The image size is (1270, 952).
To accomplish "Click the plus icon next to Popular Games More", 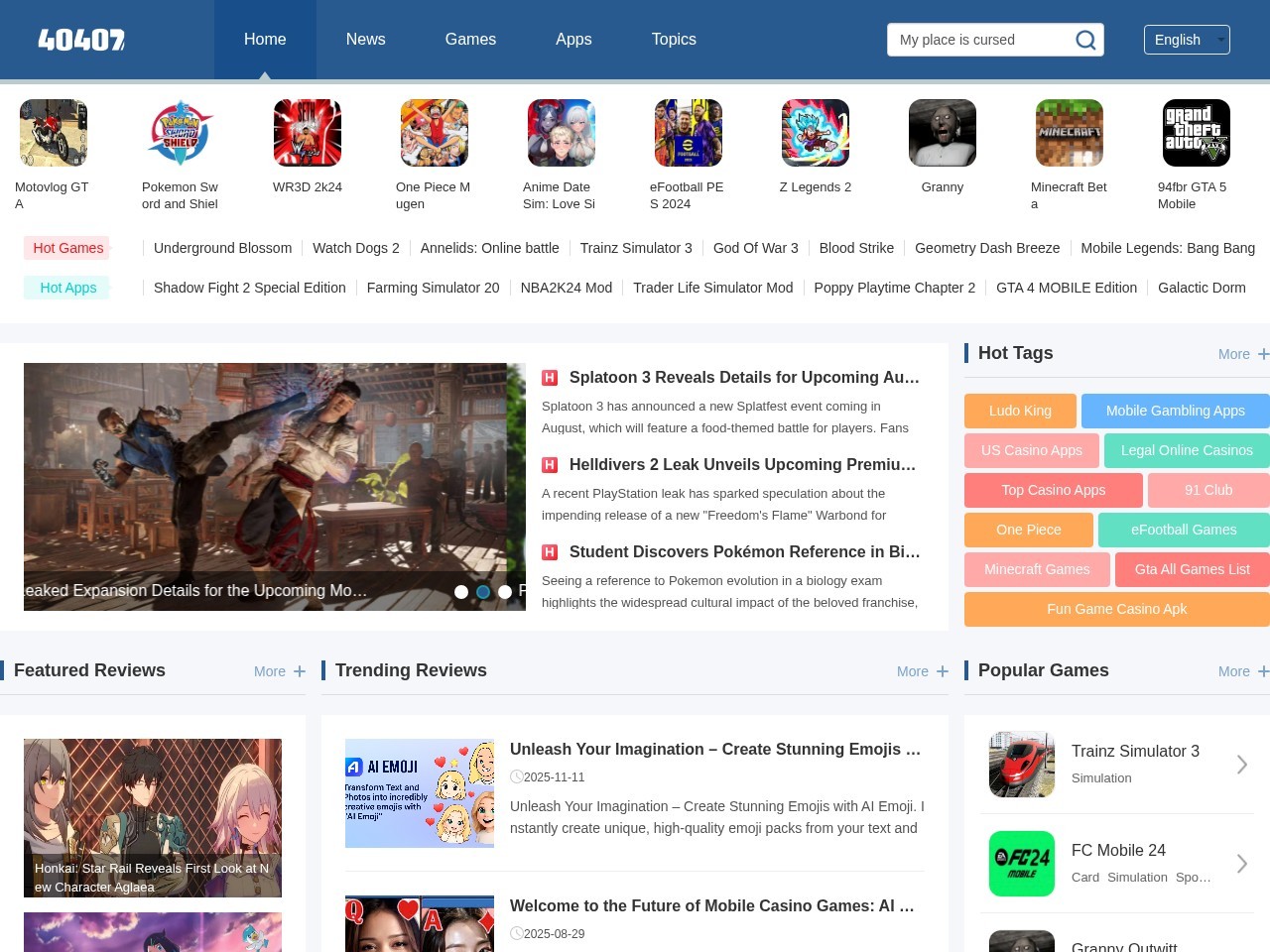I will (x=1263, y=671).
